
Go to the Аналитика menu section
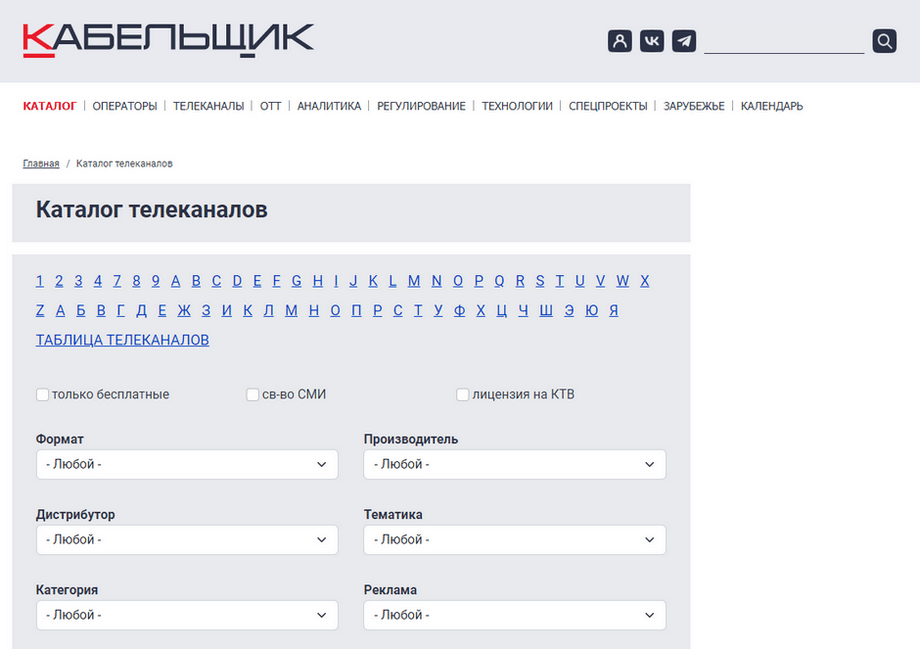329,106
